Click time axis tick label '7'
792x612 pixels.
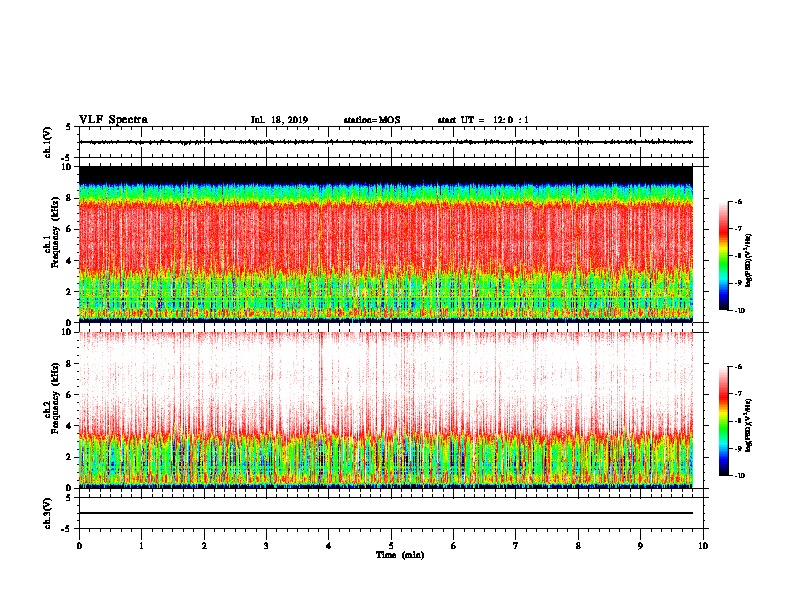click(516, 546)
